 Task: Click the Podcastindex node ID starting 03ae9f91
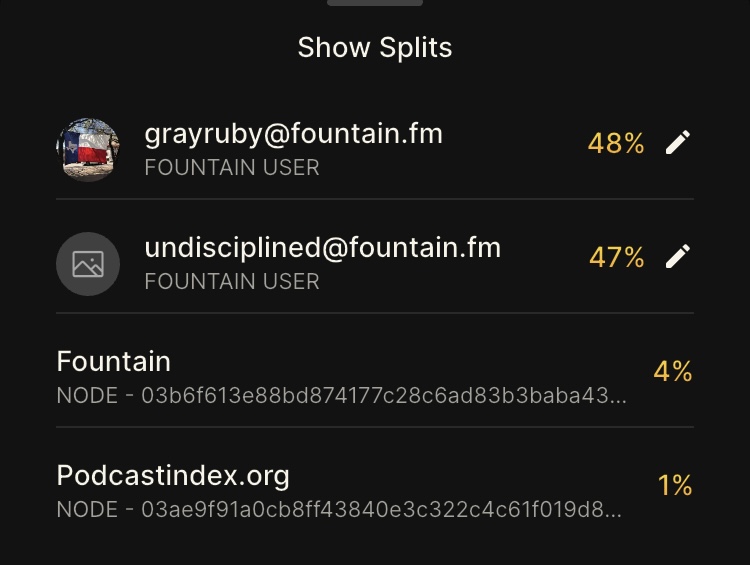click(x=338, y=509)
